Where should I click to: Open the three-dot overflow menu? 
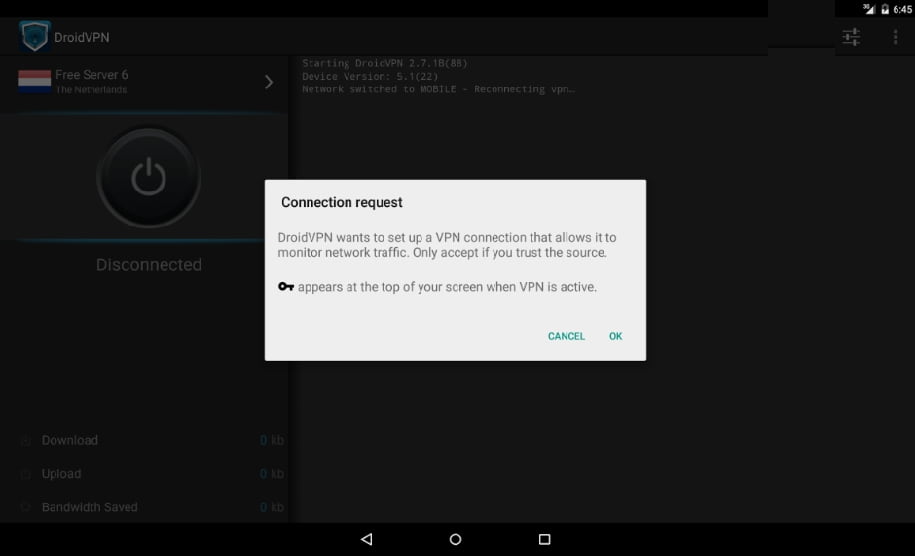pyautogui.click(x=895, y=37)
